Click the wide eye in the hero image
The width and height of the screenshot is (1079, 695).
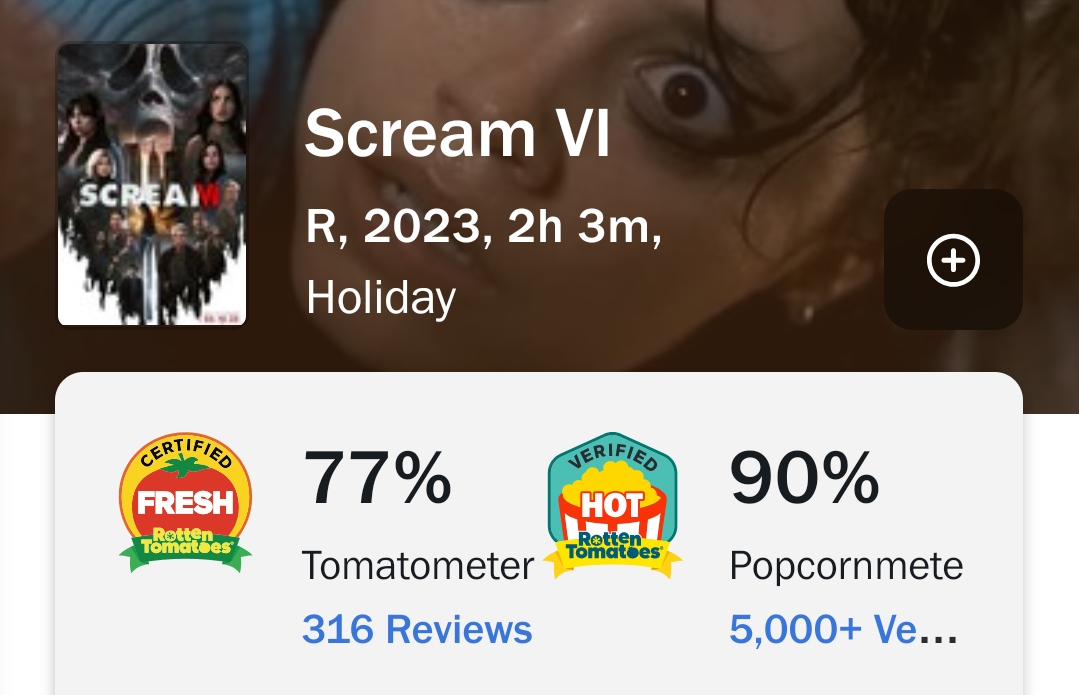click(683, 93)
